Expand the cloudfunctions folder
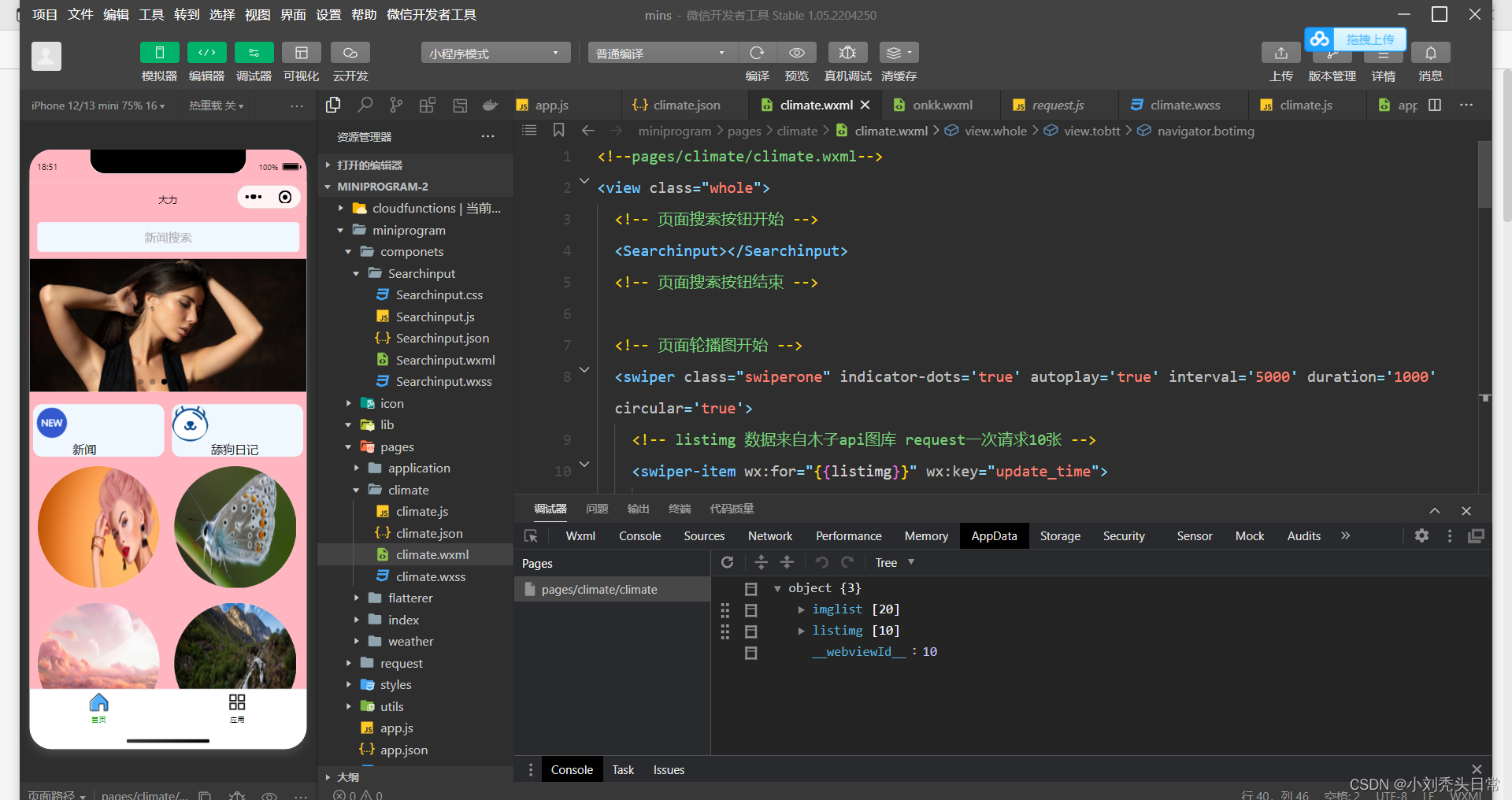This screenshot has height=800, width=1512. coord(340,208)
